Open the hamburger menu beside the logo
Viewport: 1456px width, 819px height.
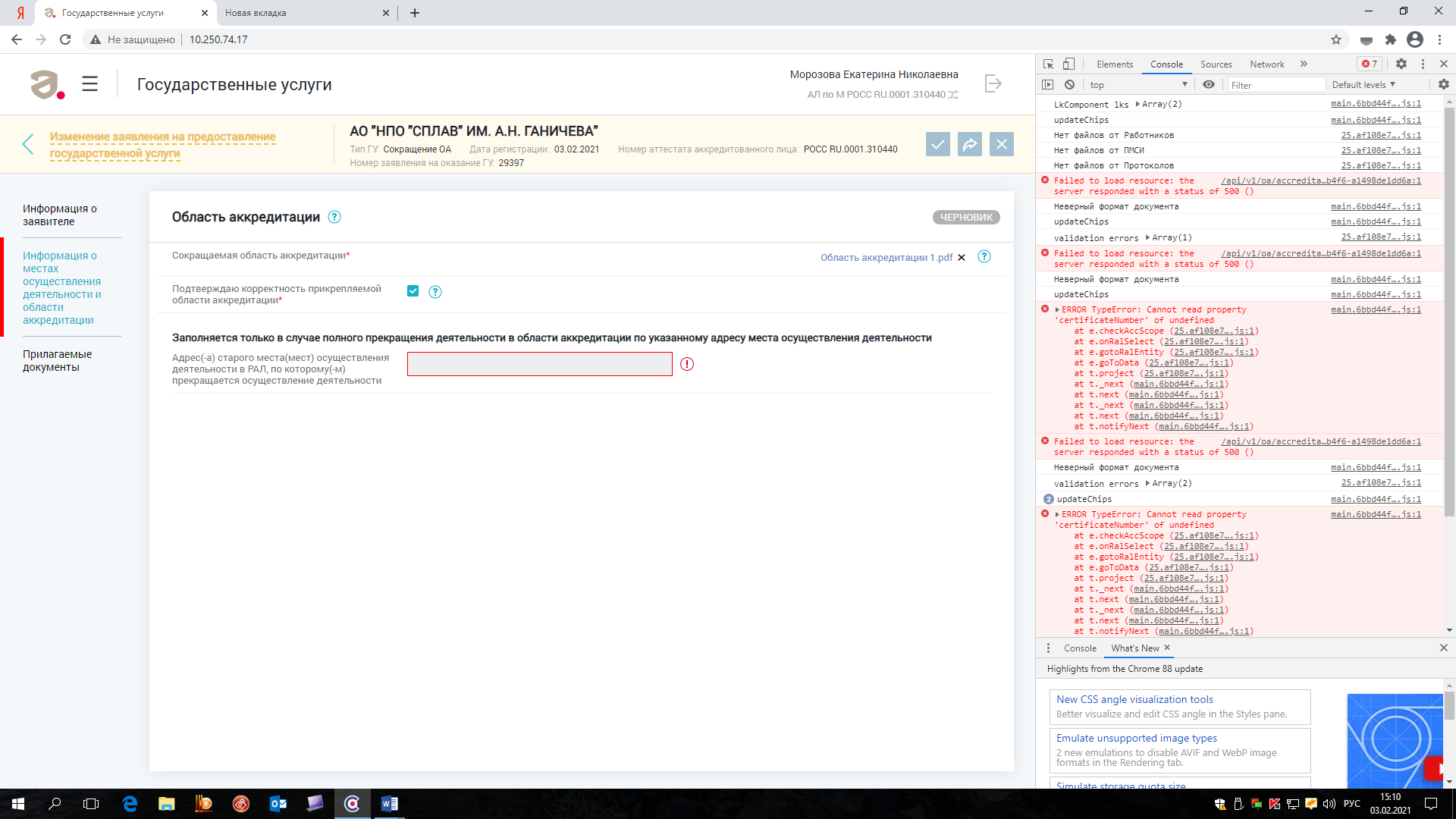[90, 84]
